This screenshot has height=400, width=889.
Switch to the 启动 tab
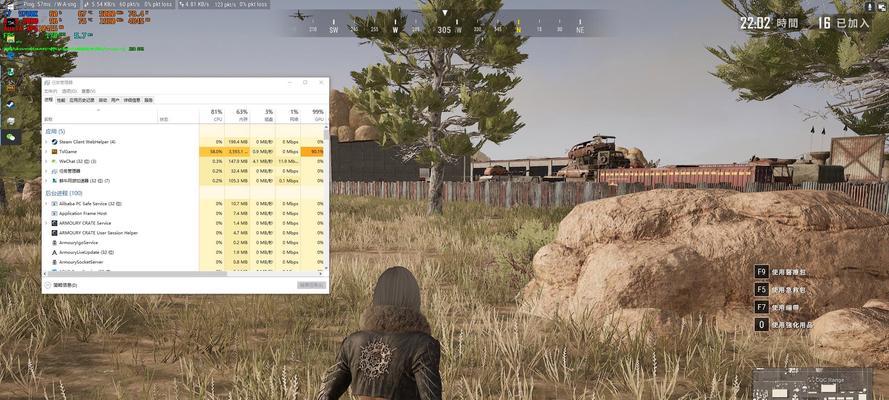tap(103, 100)
